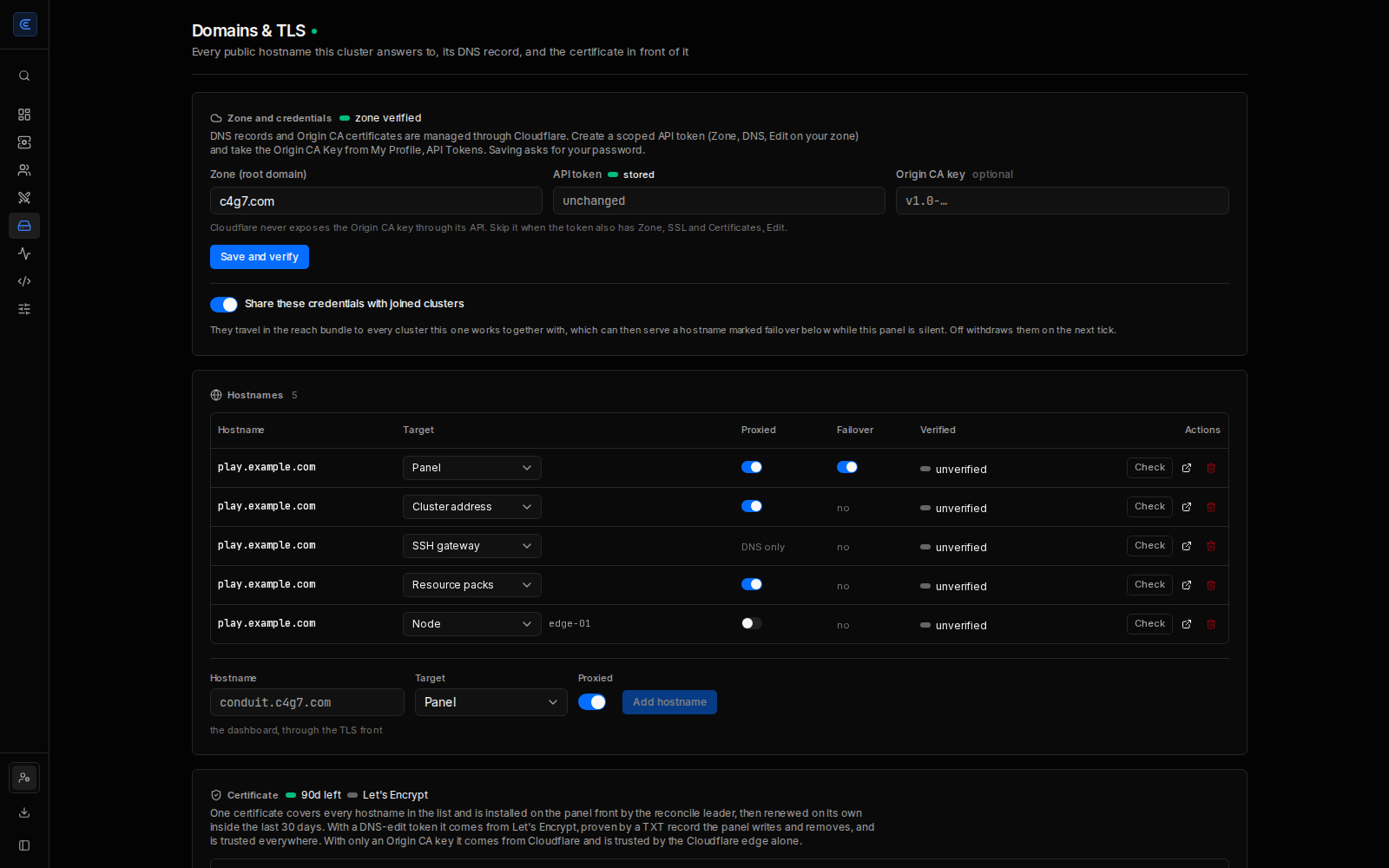1389x868 pixels.
Task: Open the user settings icon in sidebar
Action: 24,778
